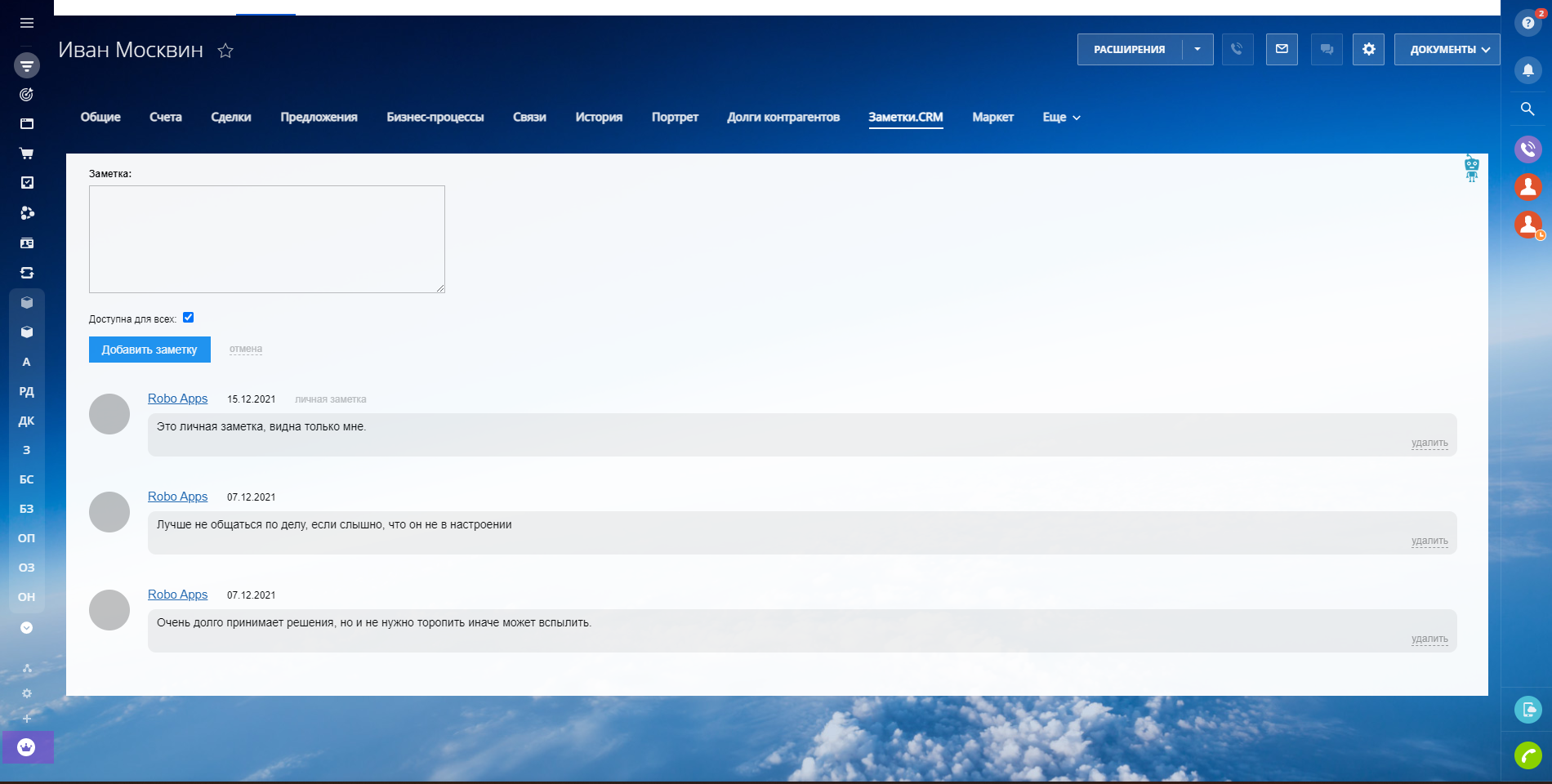Switch to the Сделки tab
1552x784 pixels.
(x=231, y=118)
